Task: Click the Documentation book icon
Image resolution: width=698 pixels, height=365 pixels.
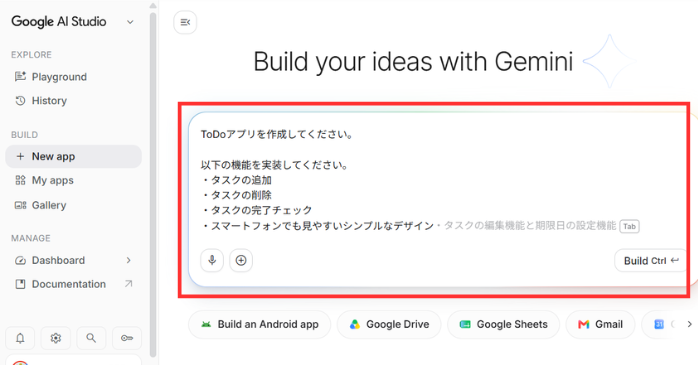Action: pos(20,284)
